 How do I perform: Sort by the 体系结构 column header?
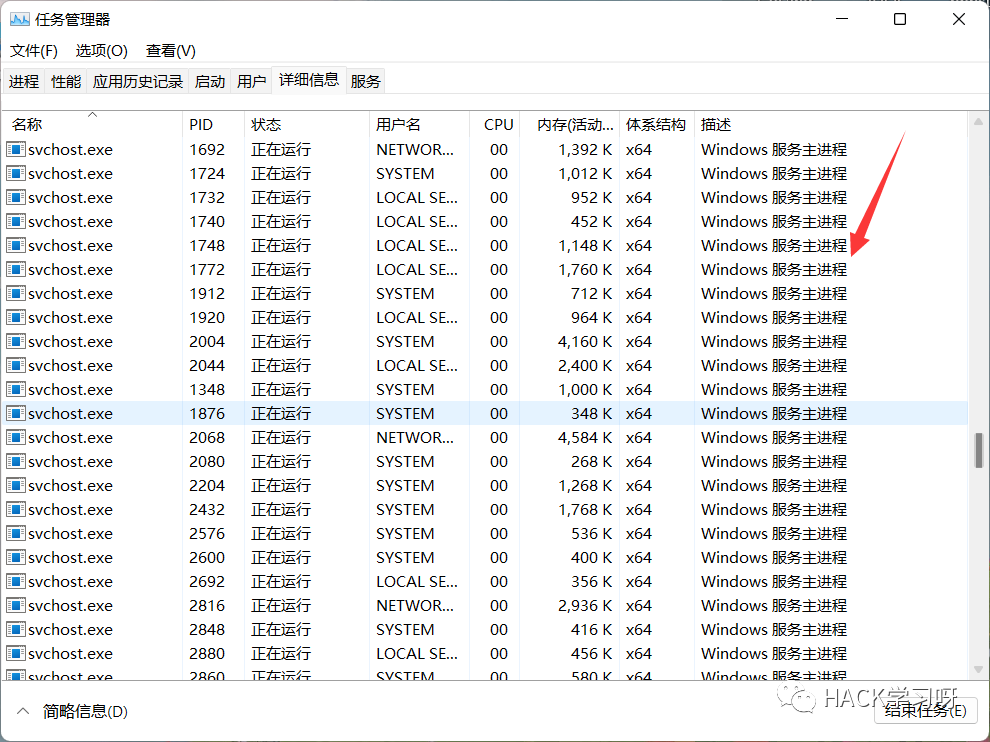click(657, 124)
